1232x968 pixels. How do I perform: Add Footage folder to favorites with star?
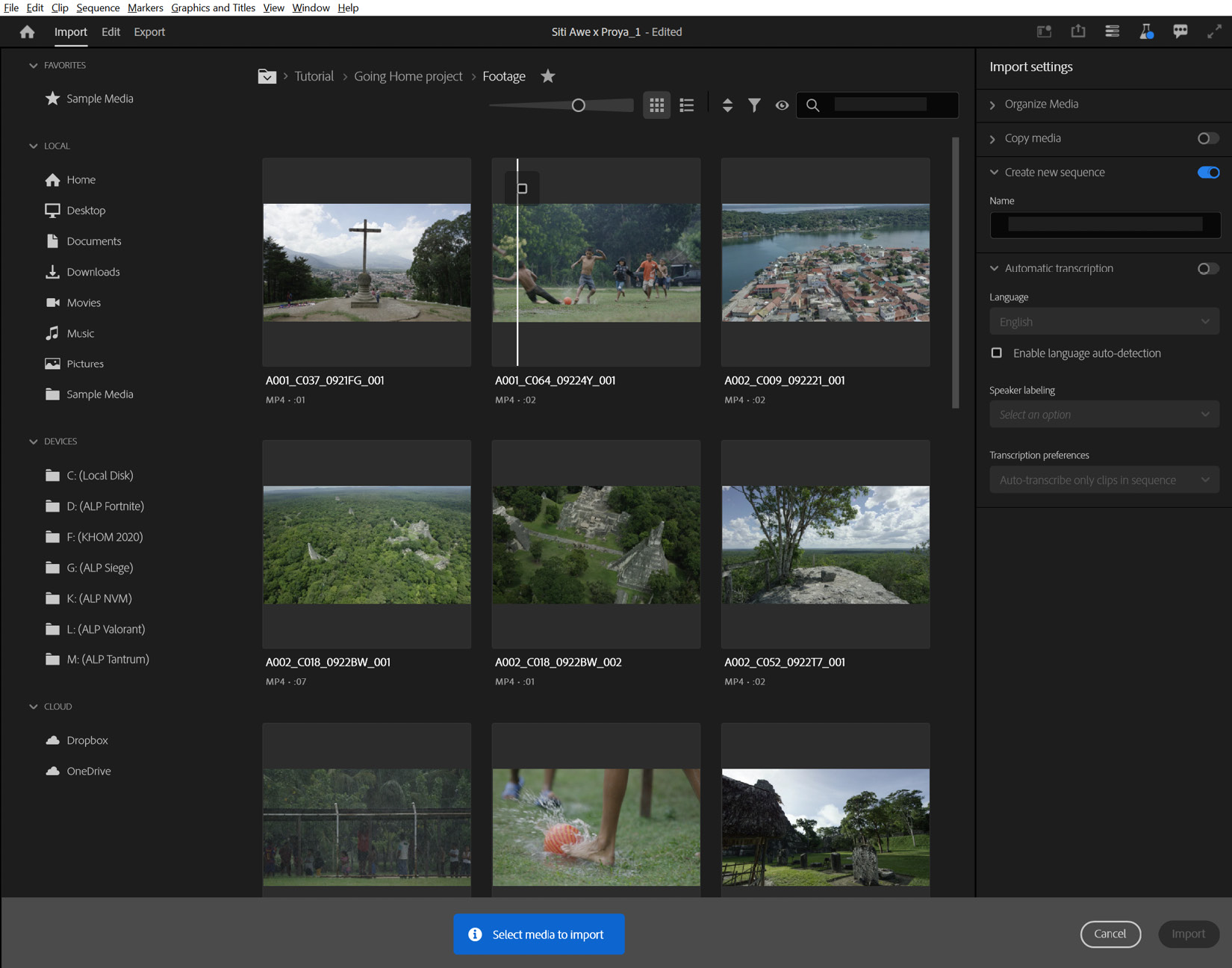click(x=548, y=76)
